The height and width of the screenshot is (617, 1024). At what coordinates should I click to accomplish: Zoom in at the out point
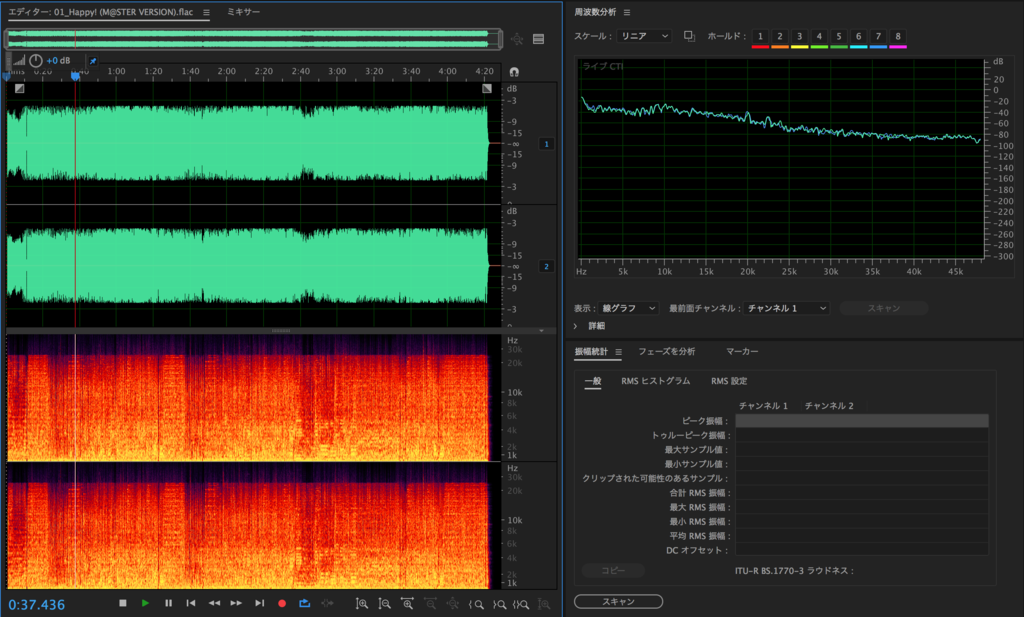tap(499, 605)
